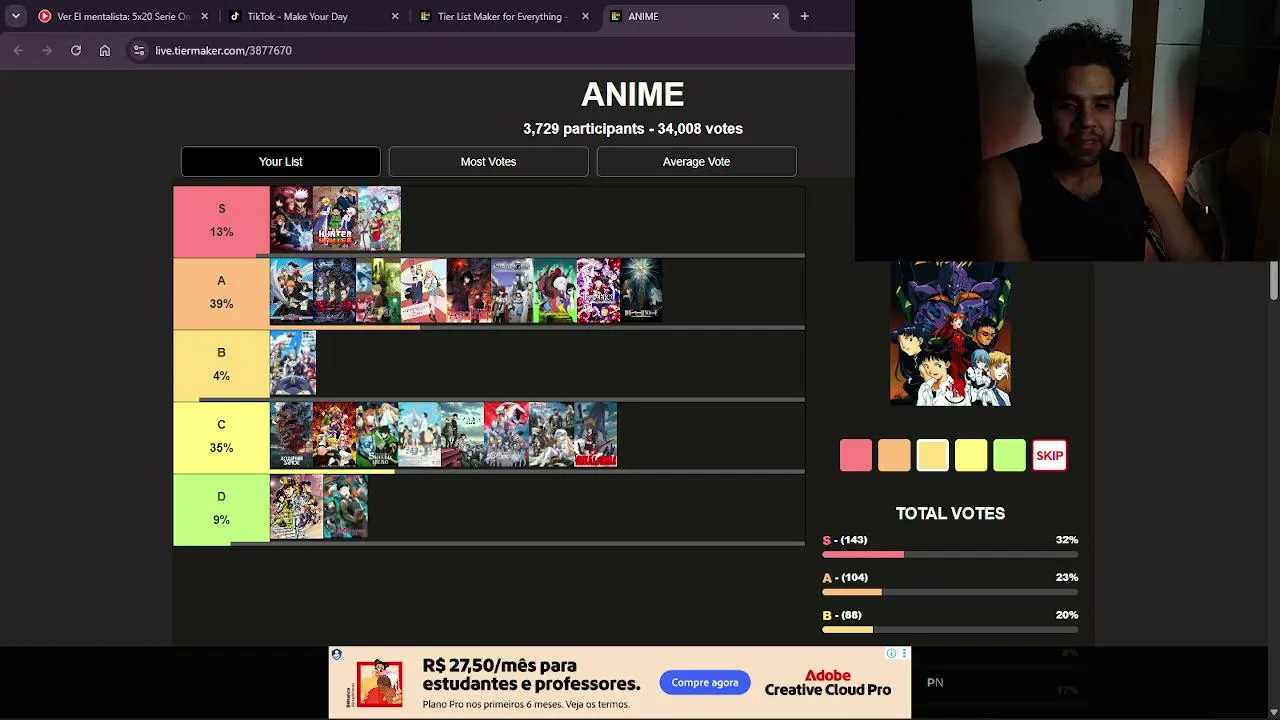
Task: Switch to the Average Vote view
Action: click(697, 162)
